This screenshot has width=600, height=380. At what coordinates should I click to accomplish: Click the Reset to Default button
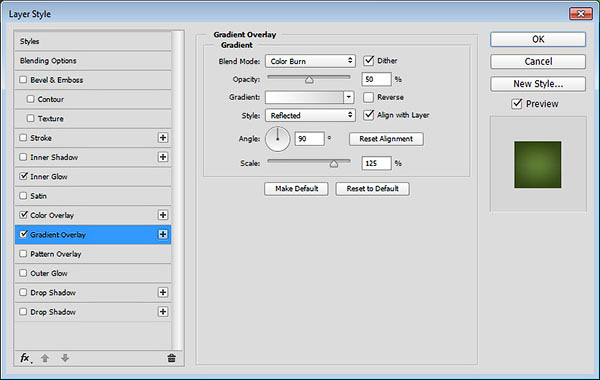pos(372,189)
